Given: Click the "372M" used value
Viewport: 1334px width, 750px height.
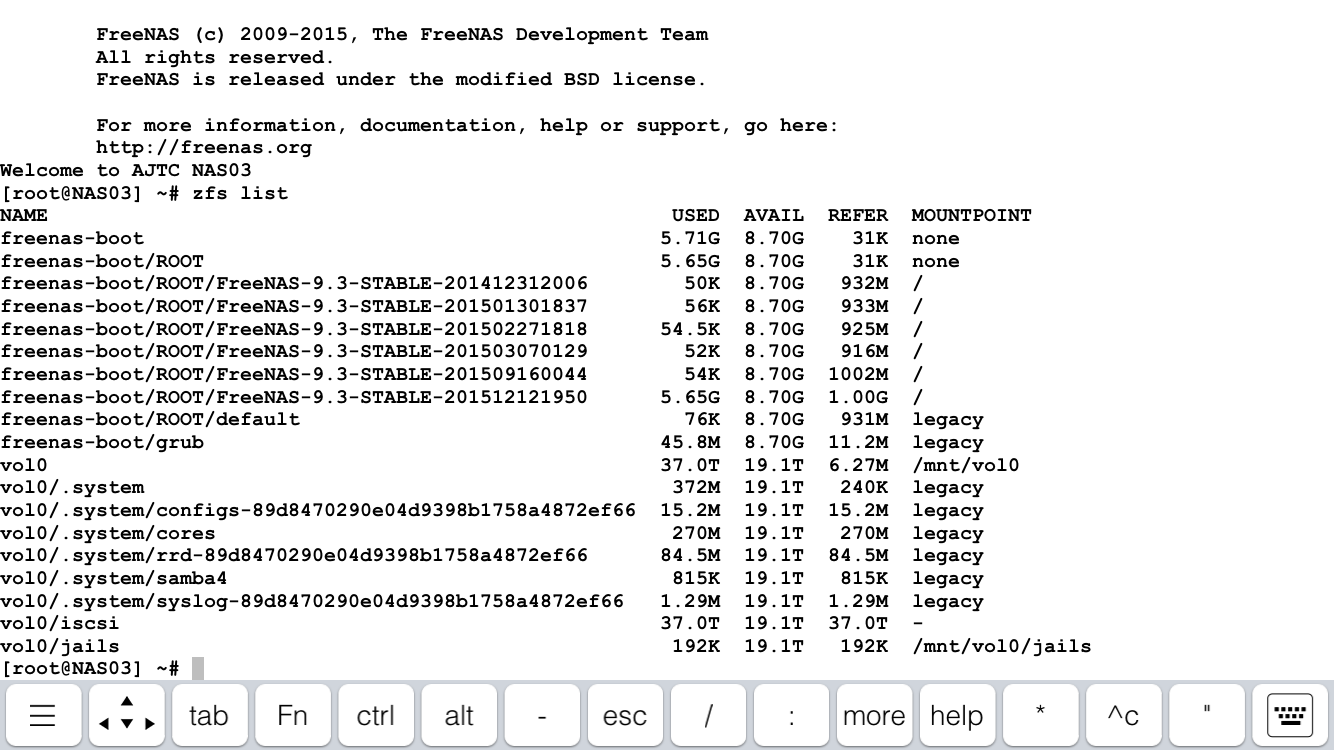Looking at the screenshot, I should [x=696, y=488].
